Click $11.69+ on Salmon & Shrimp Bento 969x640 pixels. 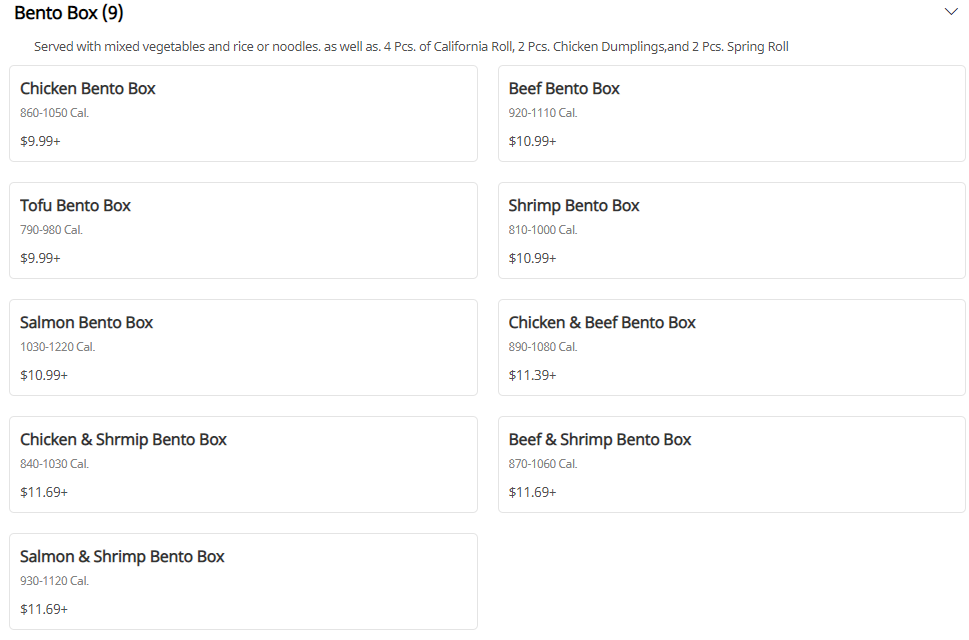tap(44, 609)
